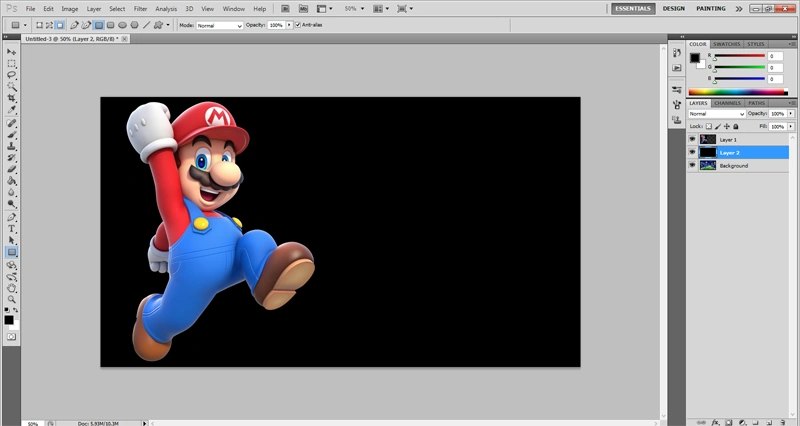Open the Mode dropdown in options bar
The image size is (800, 426).
tap(218, 24)
